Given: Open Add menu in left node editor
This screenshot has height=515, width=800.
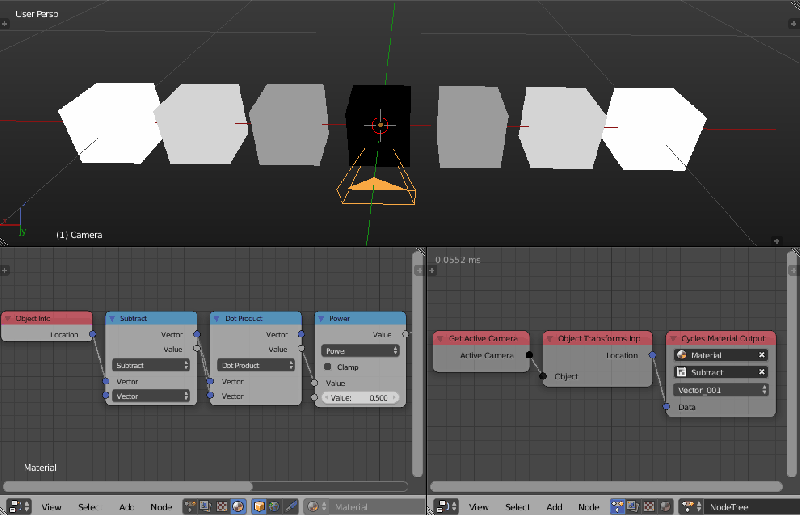Looking at the screenshot, I should coord(126,507).
